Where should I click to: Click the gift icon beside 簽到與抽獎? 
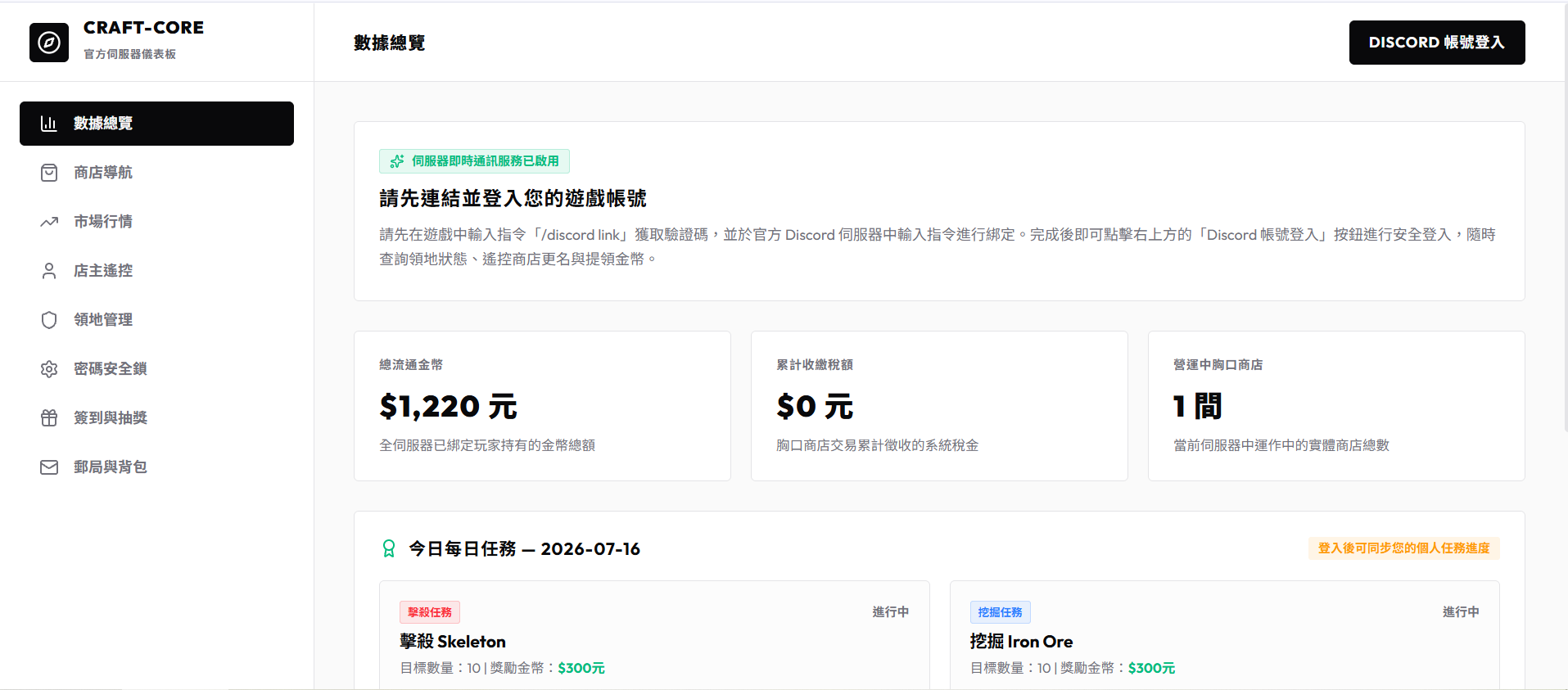point(49,418)
